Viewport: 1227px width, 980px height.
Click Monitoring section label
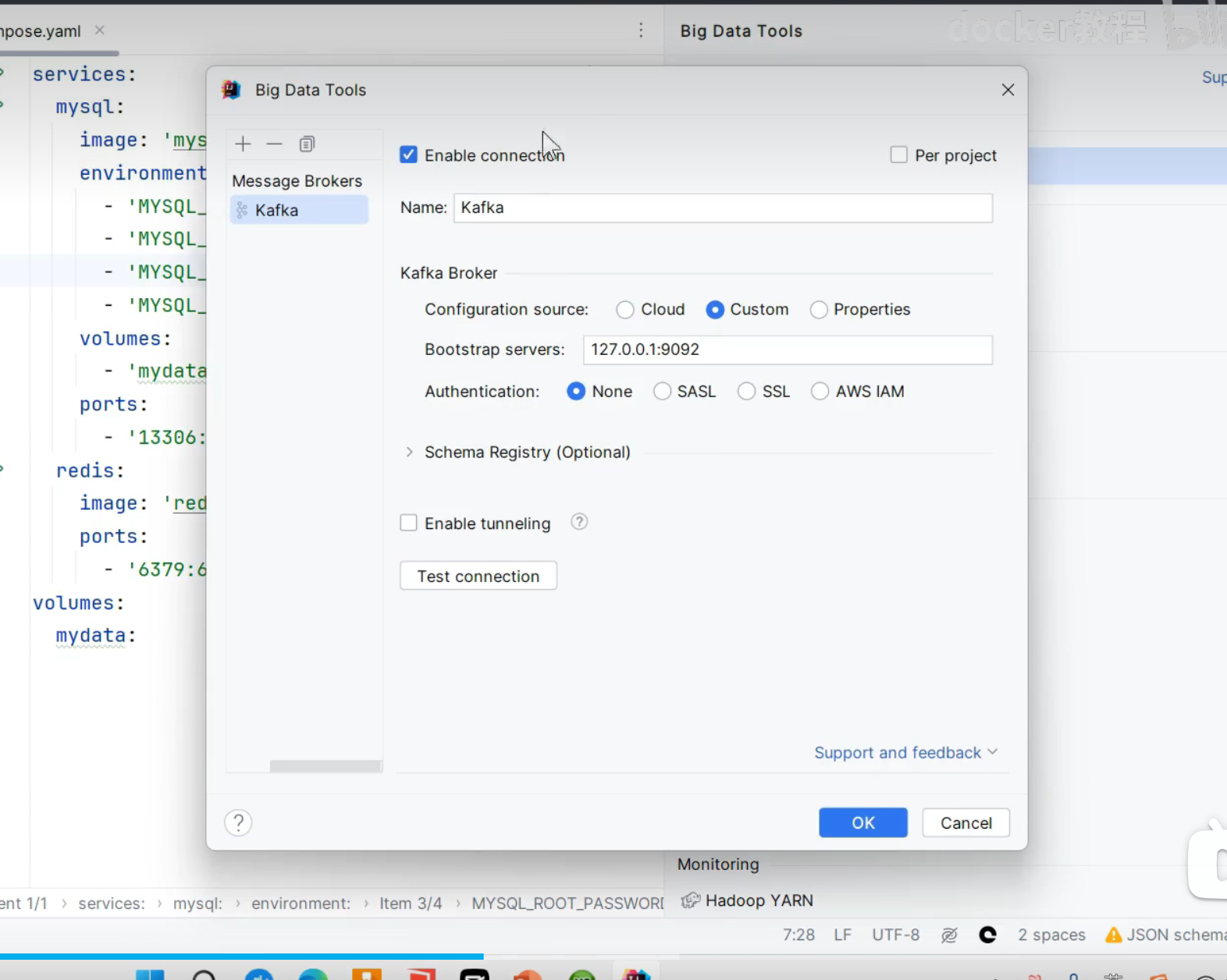click(718, 865)
